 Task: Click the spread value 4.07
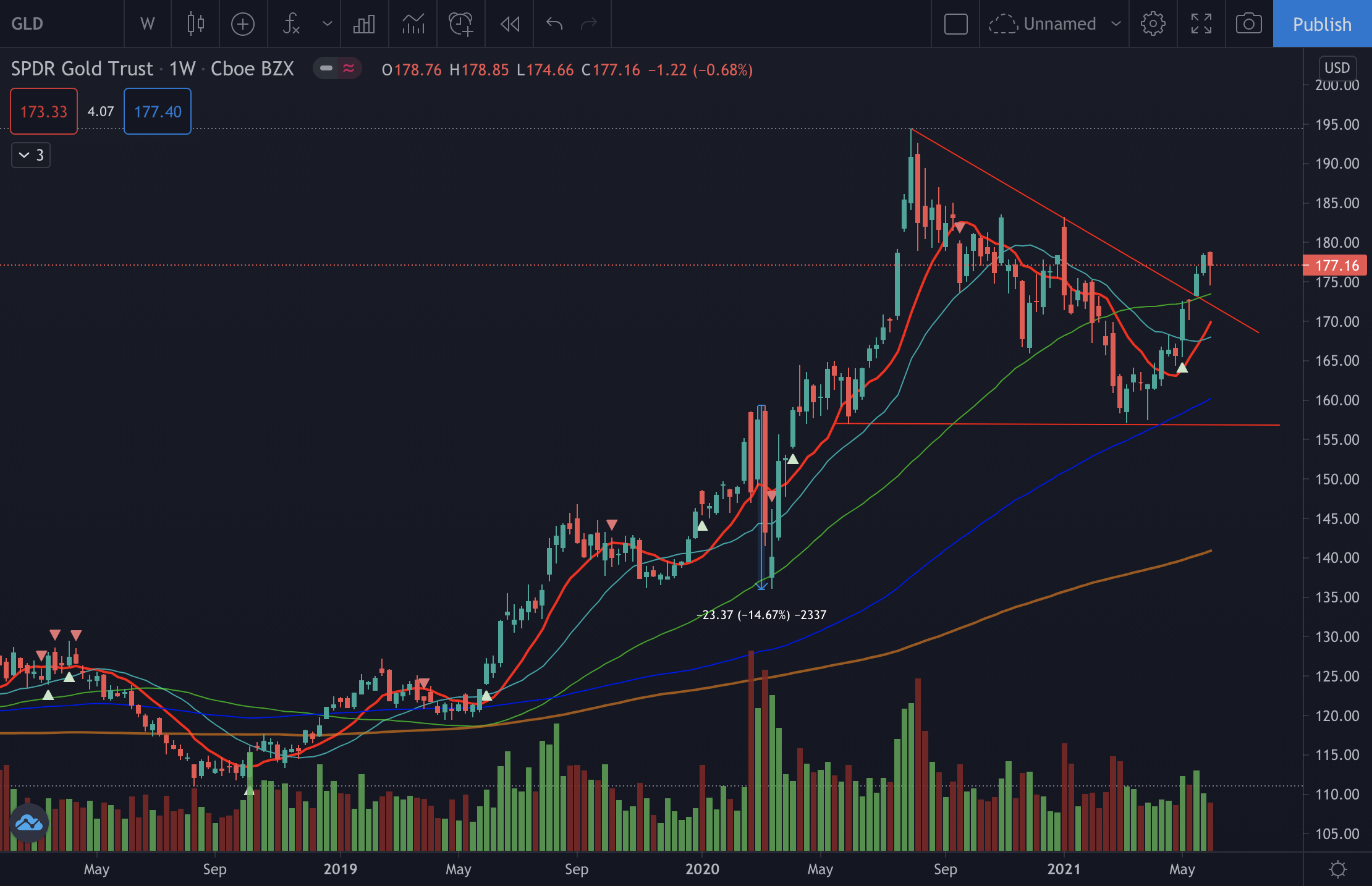click(x=101, y=111)
